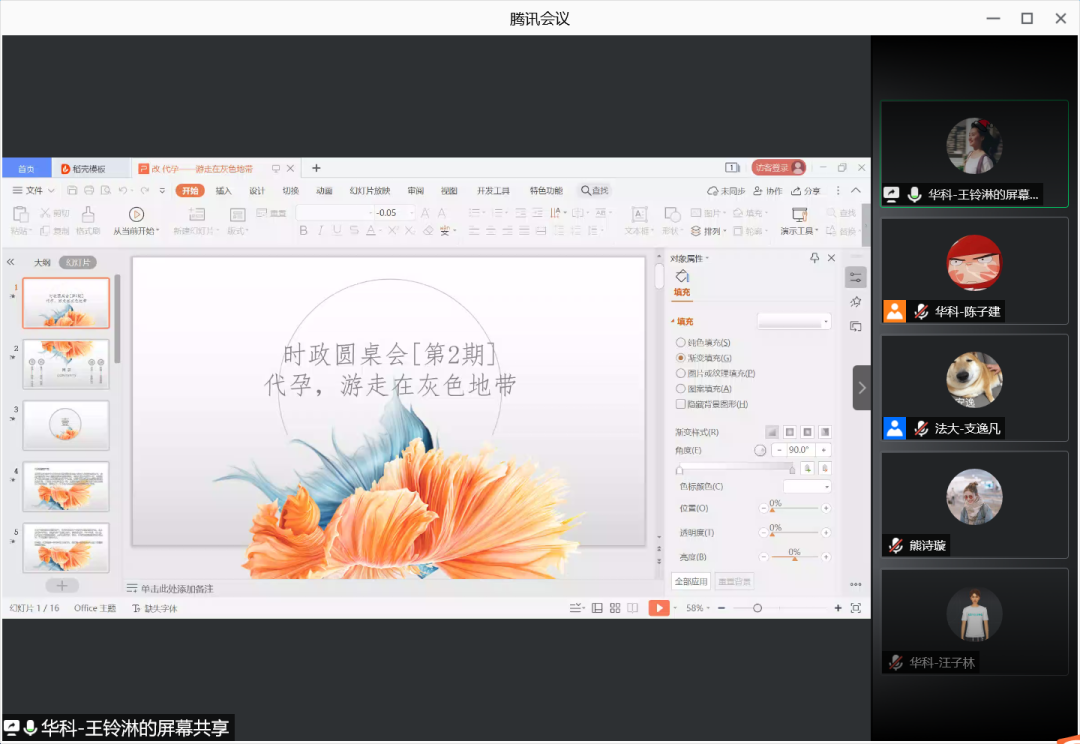Pin the object properties panel

click(x=815, y=258)
